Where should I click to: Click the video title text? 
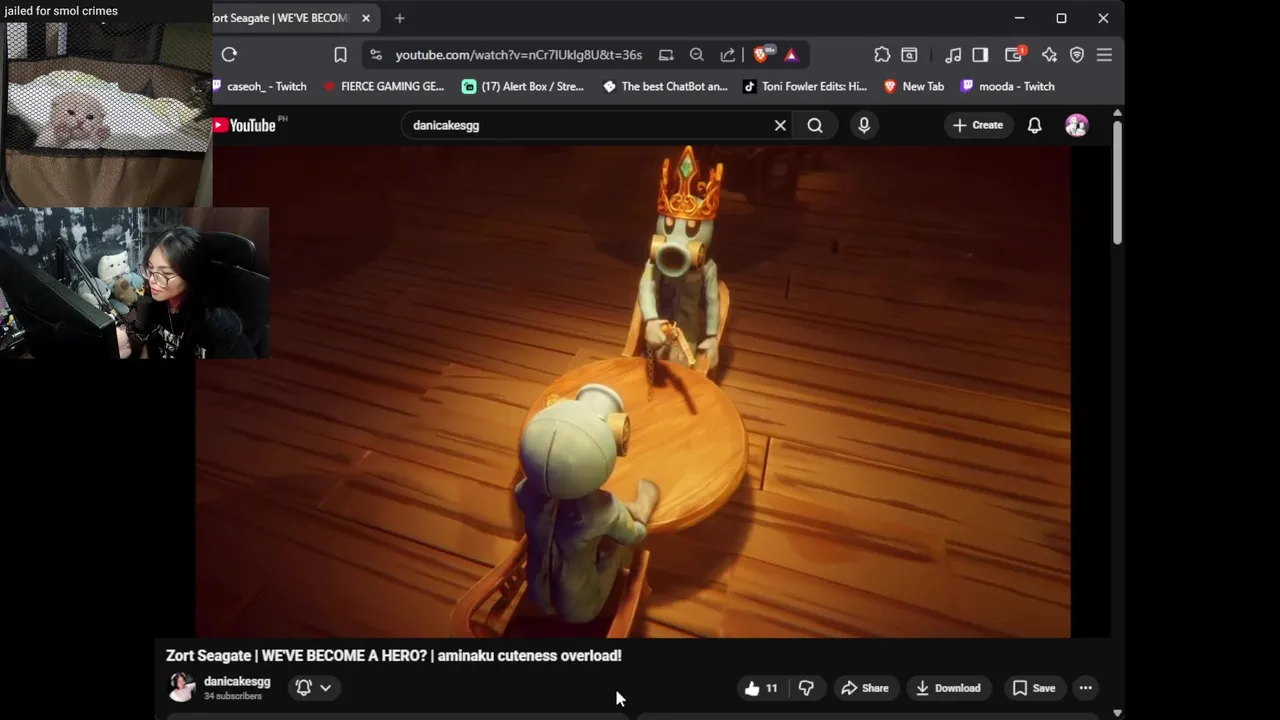click(394, 656)
